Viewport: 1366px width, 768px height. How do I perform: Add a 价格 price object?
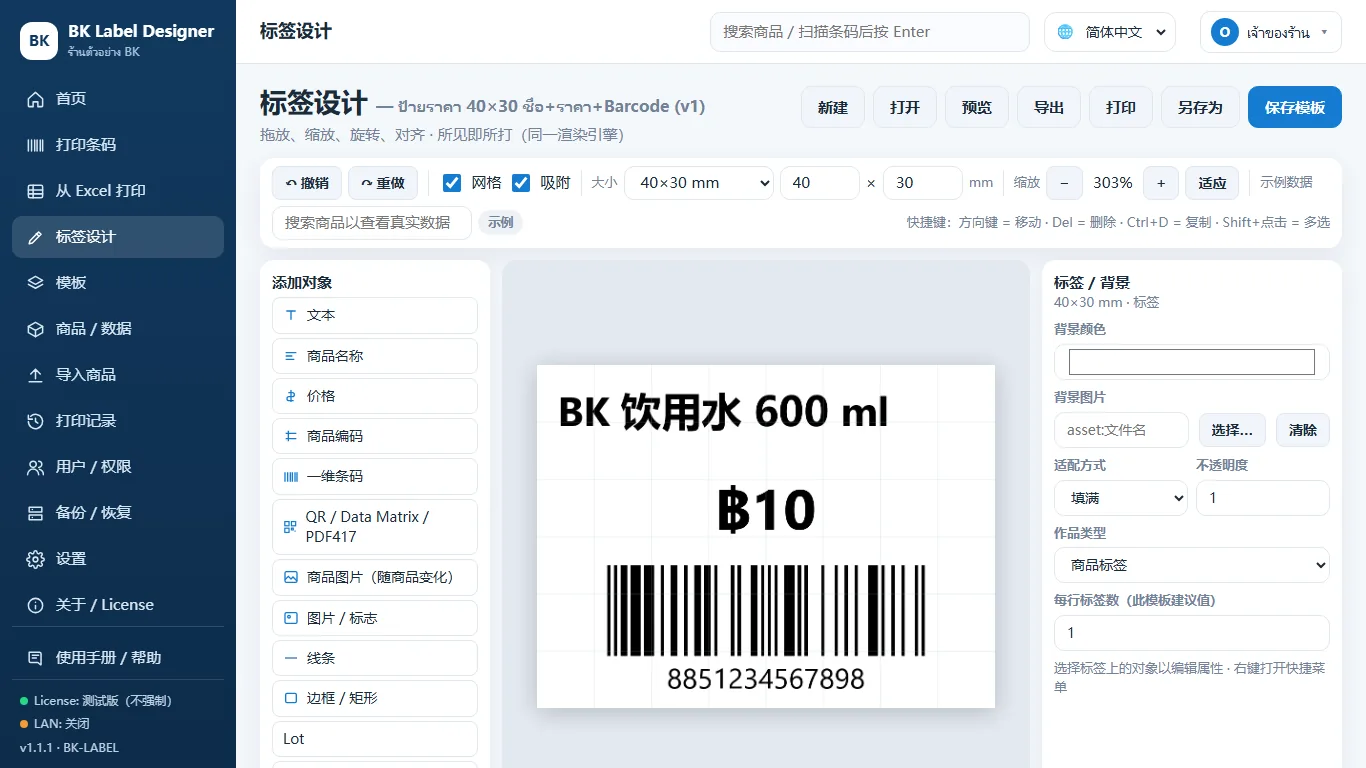[x=375, y=396]
